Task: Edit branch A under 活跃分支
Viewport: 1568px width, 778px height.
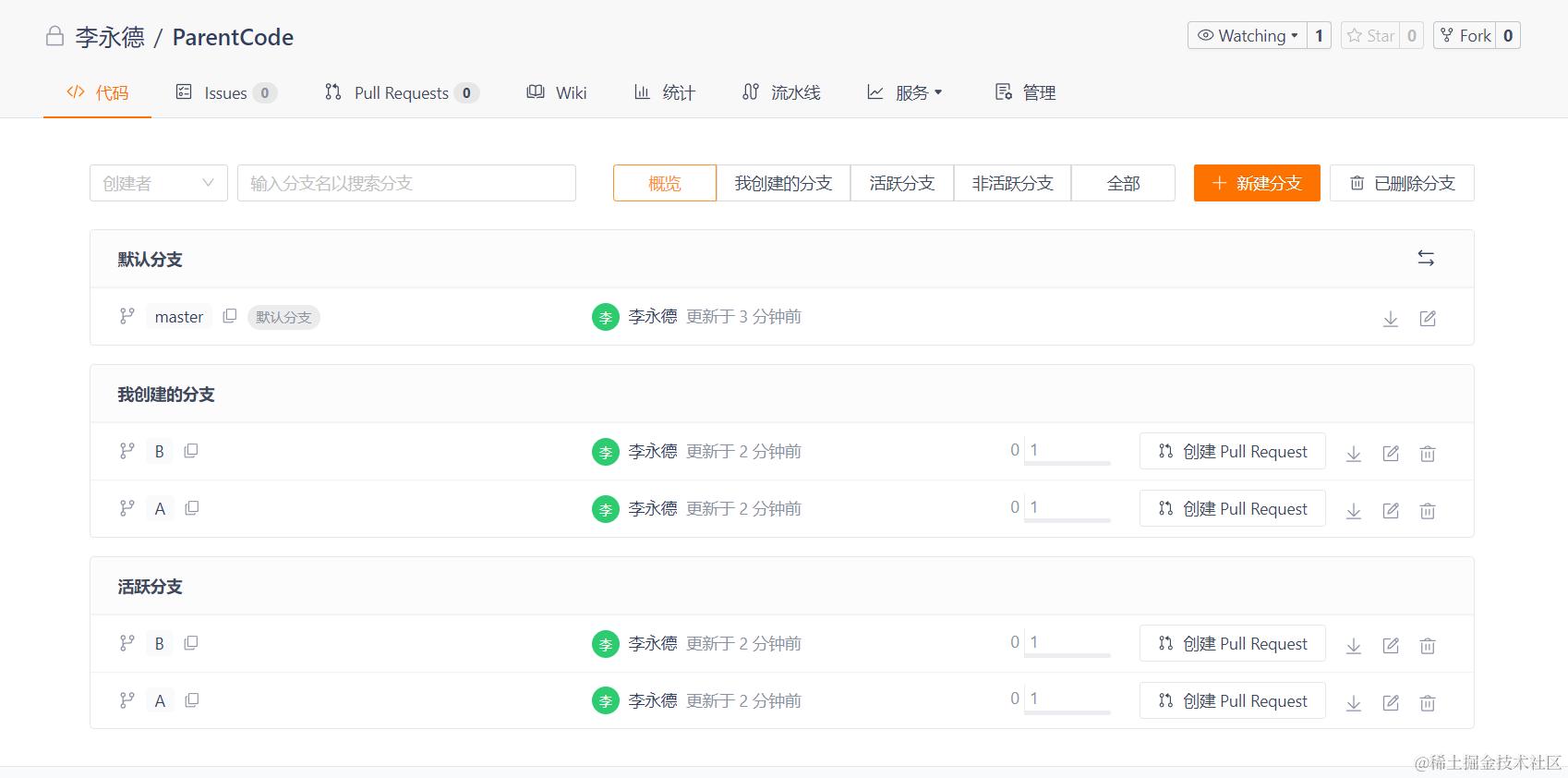Action: (1391, 703)
